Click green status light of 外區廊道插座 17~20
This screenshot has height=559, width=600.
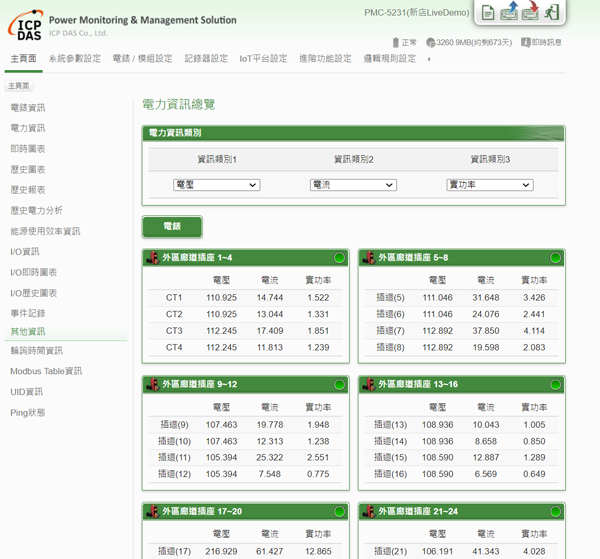point(339,512)
